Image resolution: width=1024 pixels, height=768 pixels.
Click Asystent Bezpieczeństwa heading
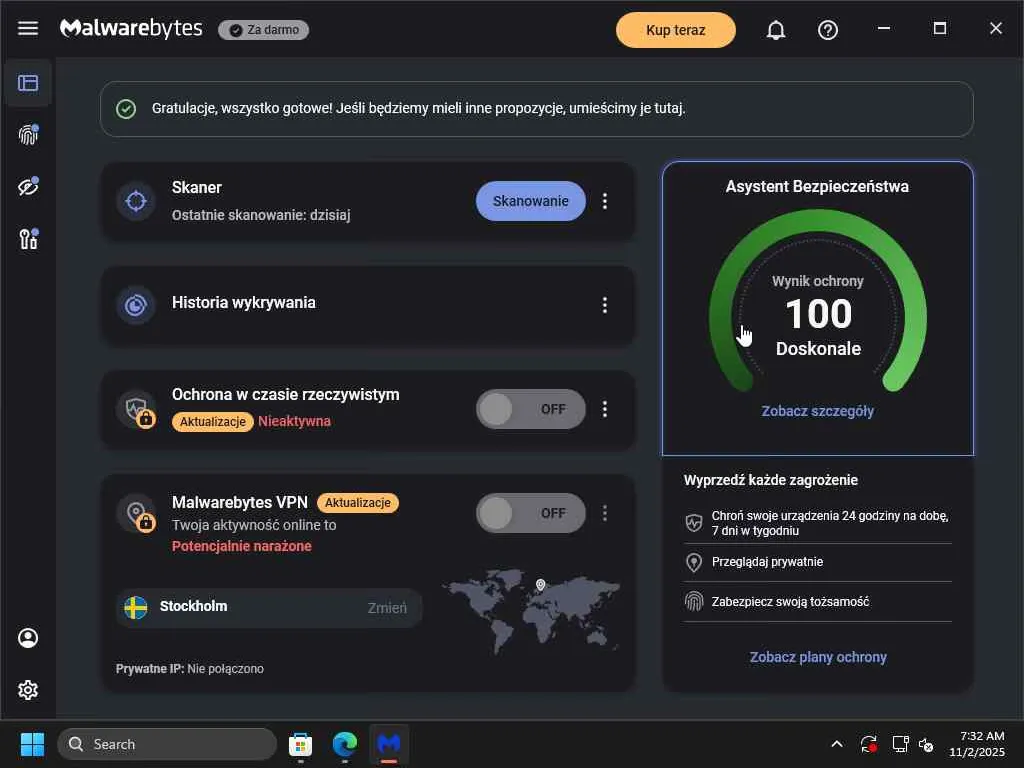[817, 187]
